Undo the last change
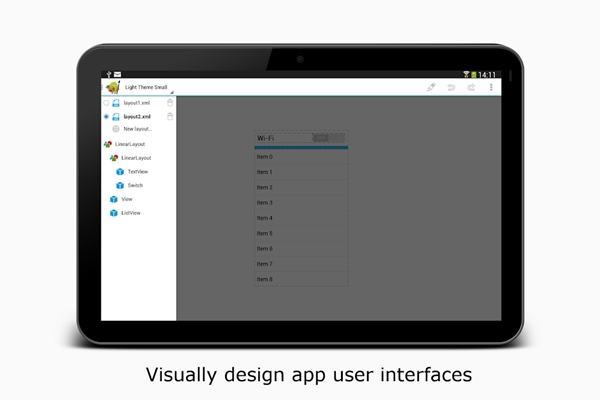Viewport: 600px width, 400px height. click(x=452, y=88)
